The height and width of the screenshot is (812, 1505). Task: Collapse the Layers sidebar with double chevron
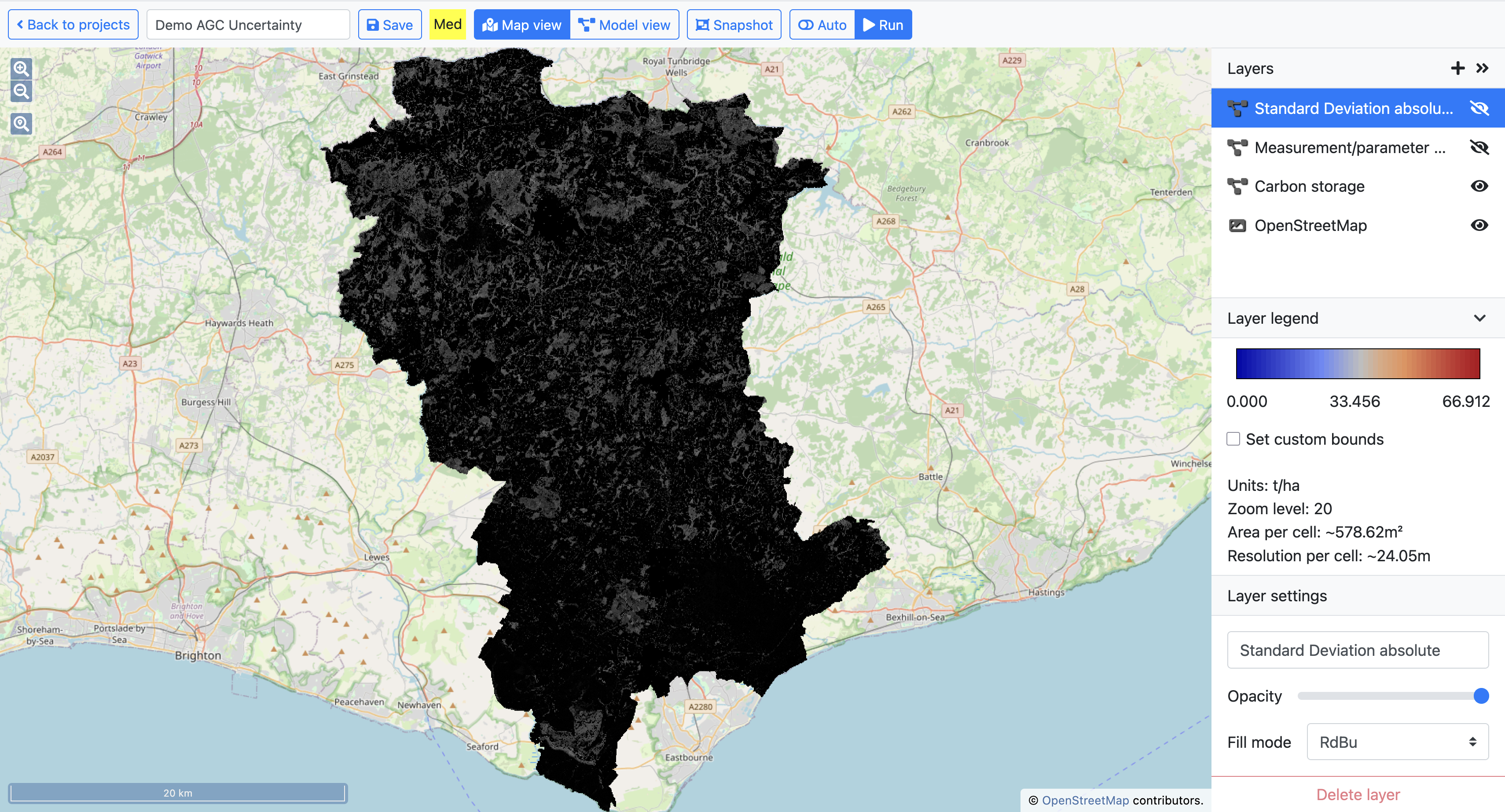click(1482, 68)
